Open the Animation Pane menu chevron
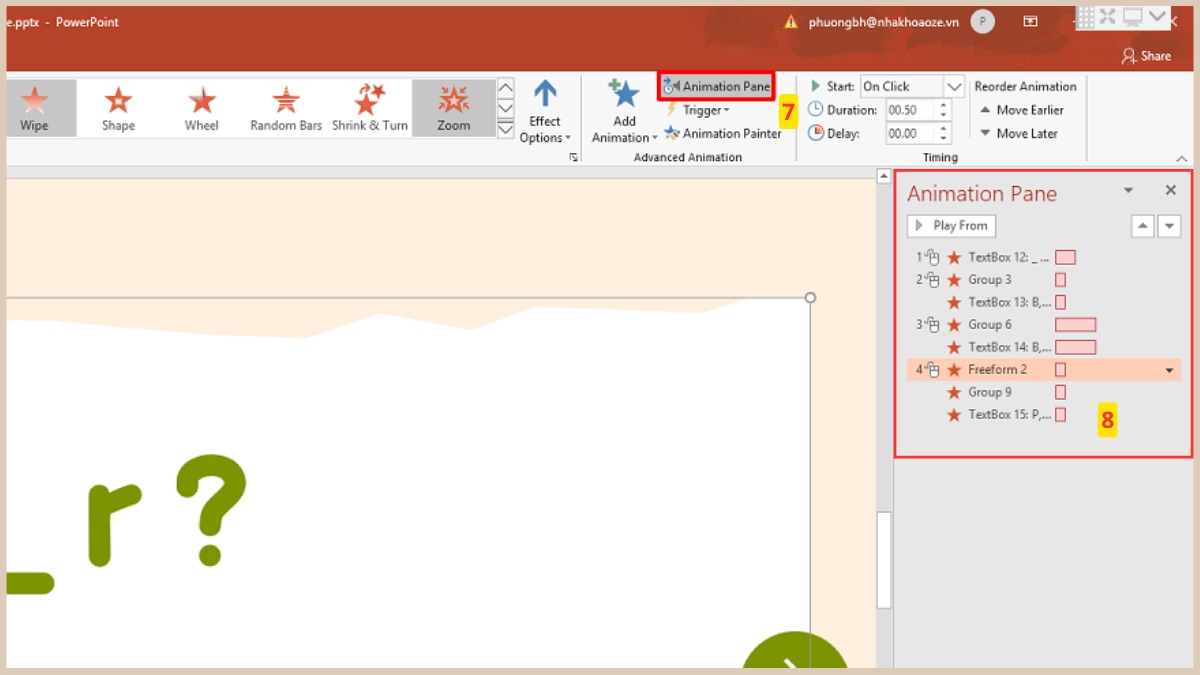1200x675 pixels. 1128,190
